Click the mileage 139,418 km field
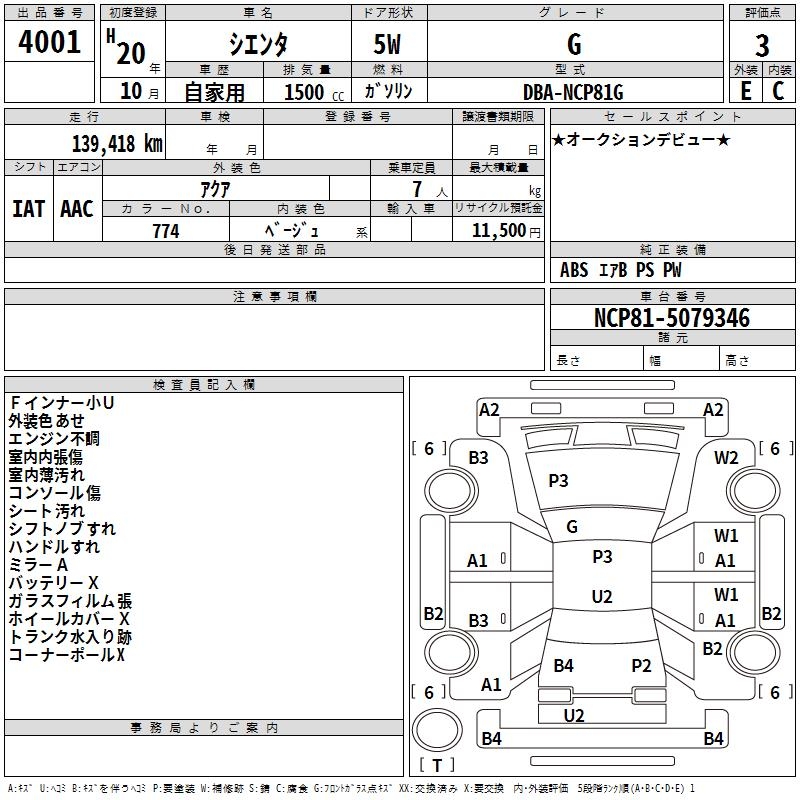This screenshot has height=800, width=800. 85,142
